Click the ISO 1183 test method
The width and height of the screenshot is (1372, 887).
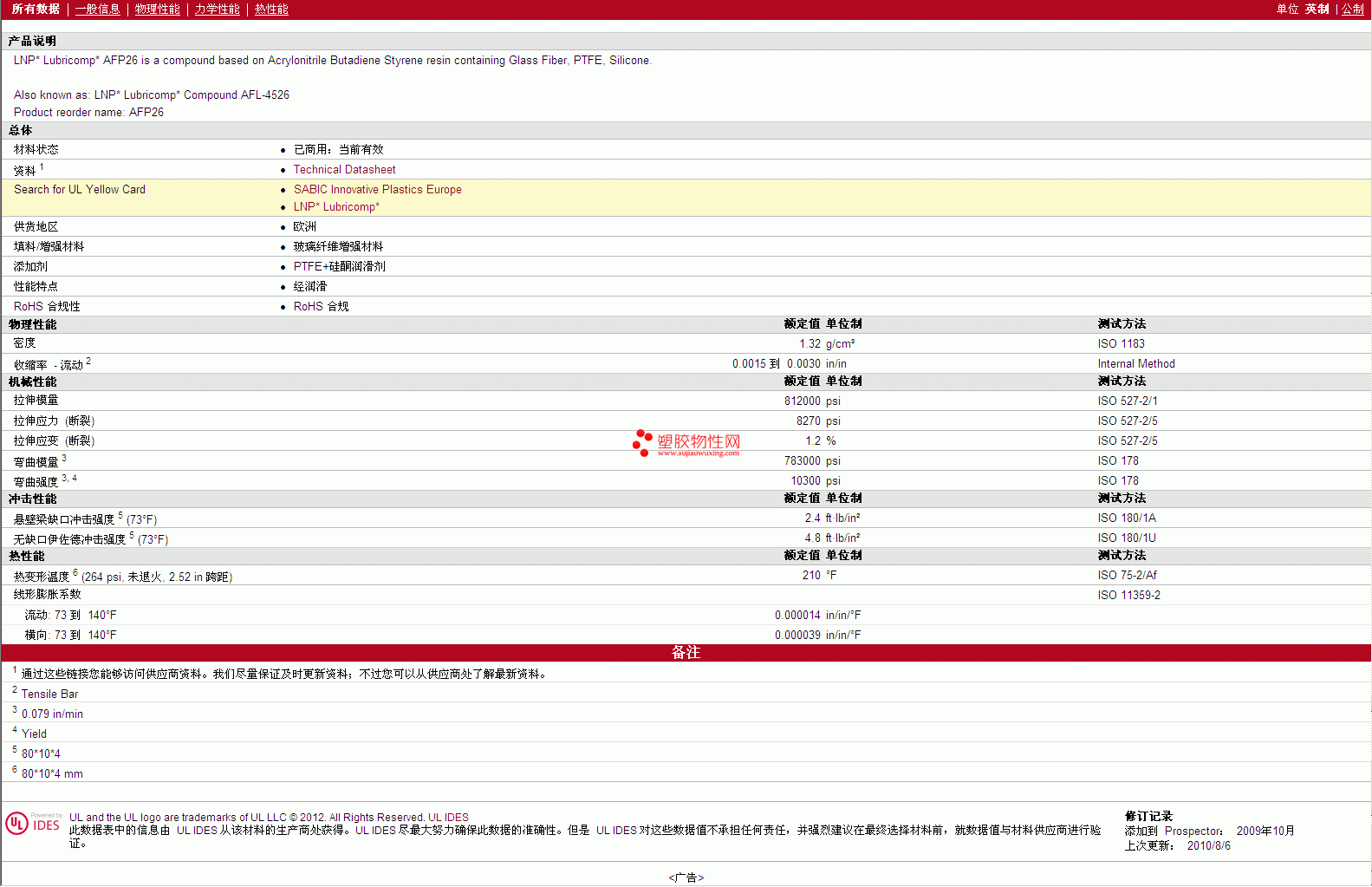pos(1121,344)
